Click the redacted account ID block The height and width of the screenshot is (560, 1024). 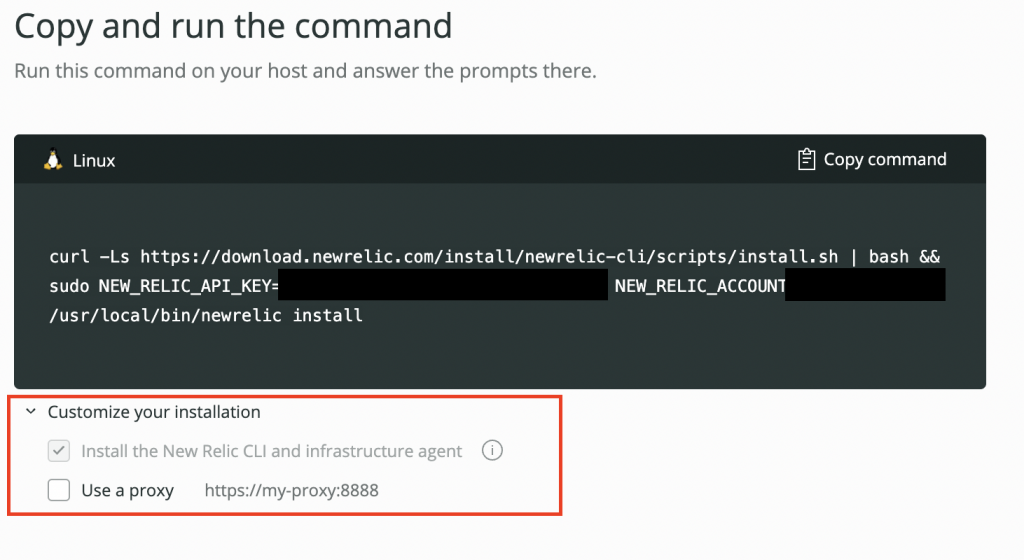point(865,285)
